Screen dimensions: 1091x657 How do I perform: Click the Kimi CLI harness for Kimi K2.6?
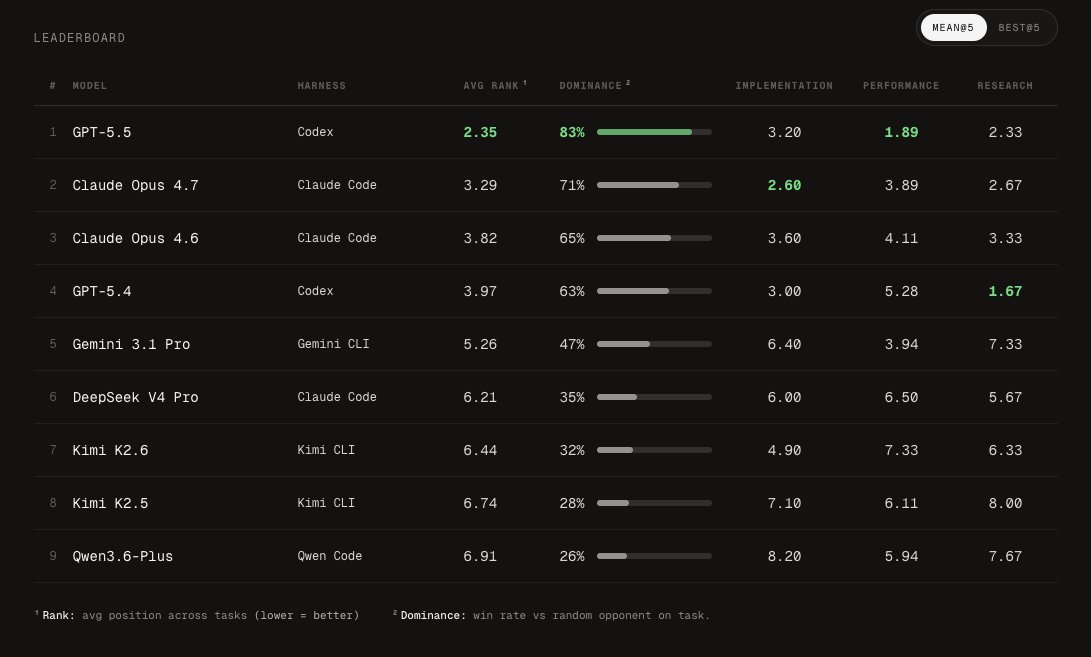(326, 450)
